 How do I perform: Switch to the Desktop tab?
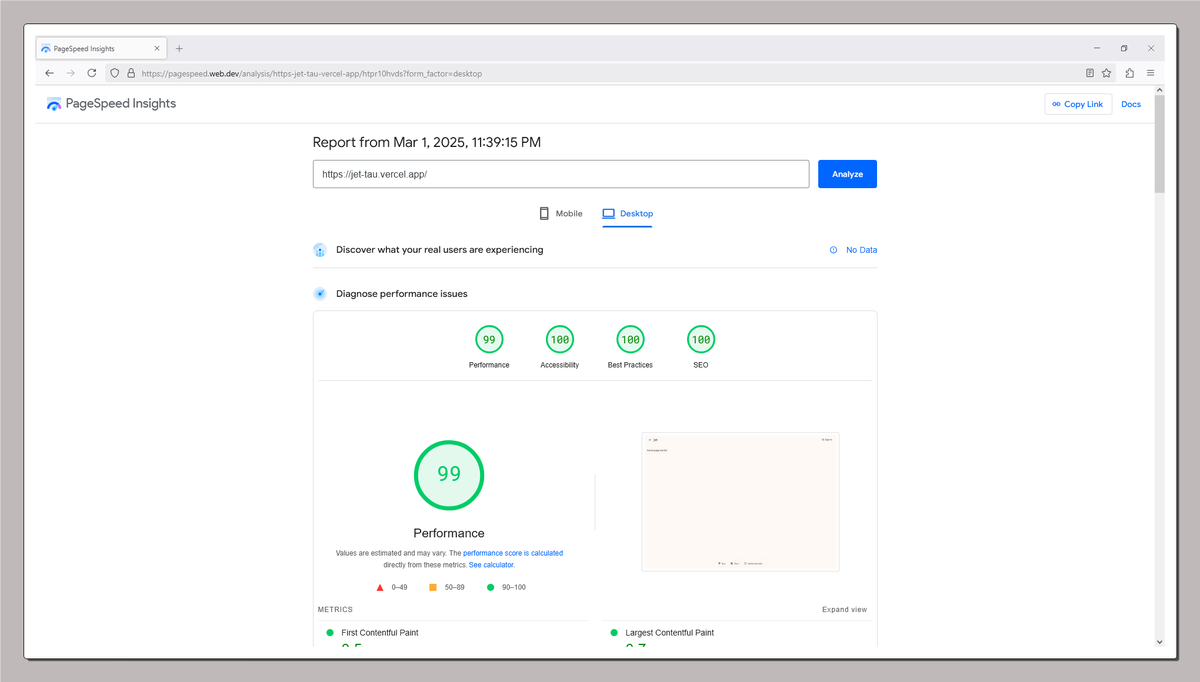click(x=627, y=213)
